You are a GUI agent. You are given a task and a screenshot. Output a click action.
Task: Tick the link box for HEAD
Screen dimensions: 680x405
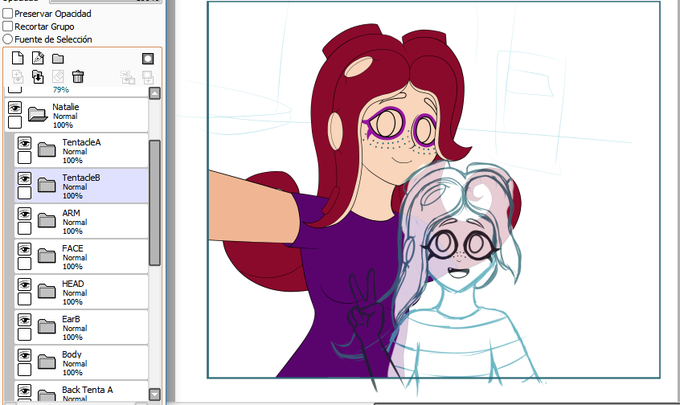(x=24, y=299)
